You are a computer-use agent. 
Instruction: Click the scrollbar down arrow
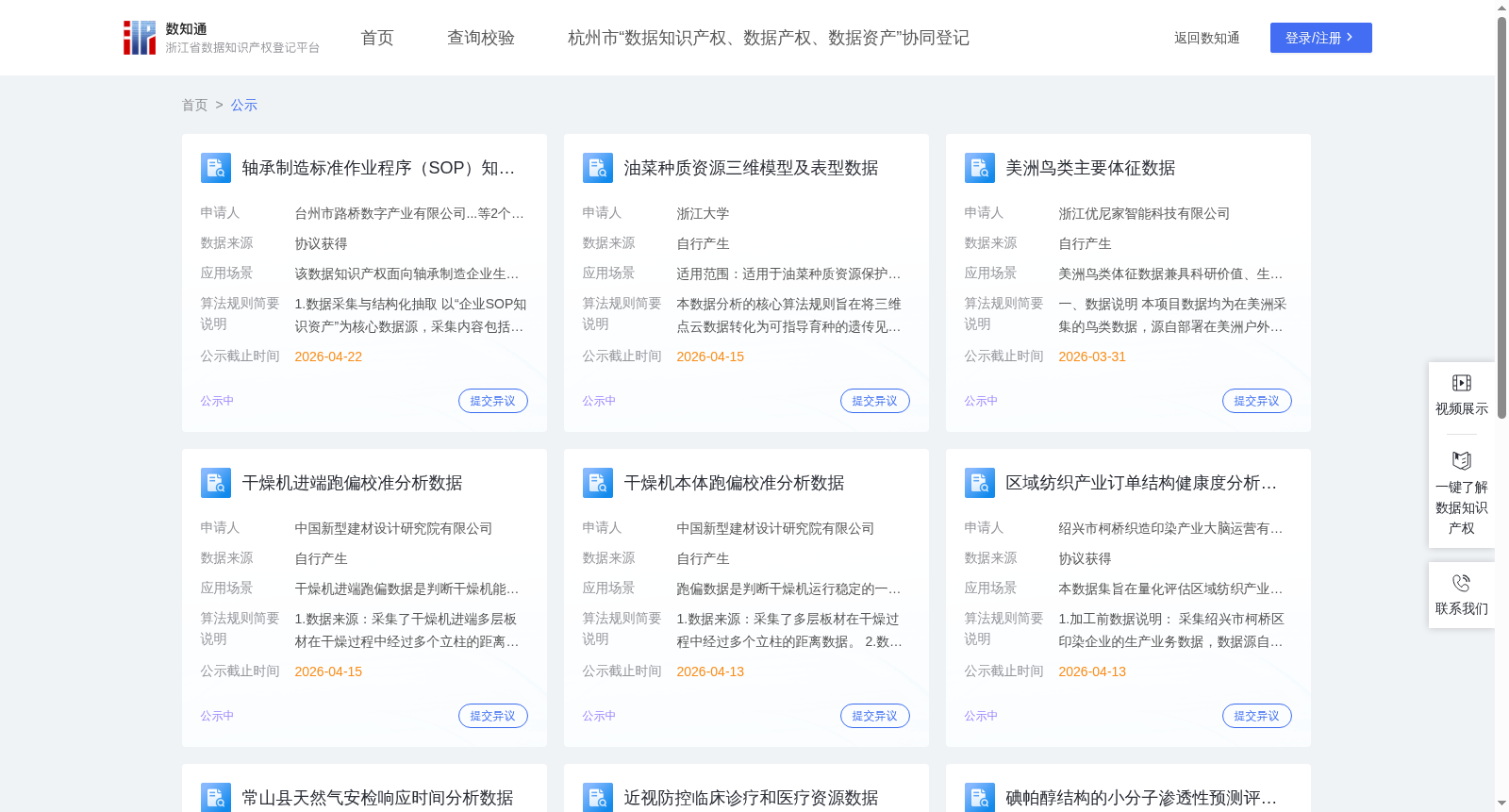pyautogui.click(x=1501, y=804)
